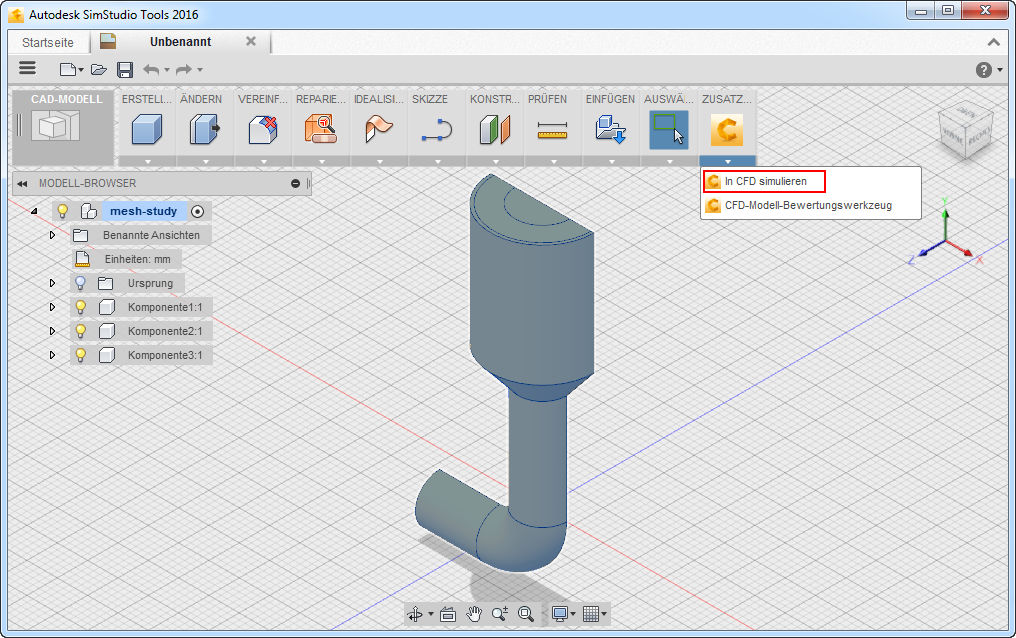Expand the Benannte Ansichten node
Screen dimensions: 1016x638
pos(52,235)
